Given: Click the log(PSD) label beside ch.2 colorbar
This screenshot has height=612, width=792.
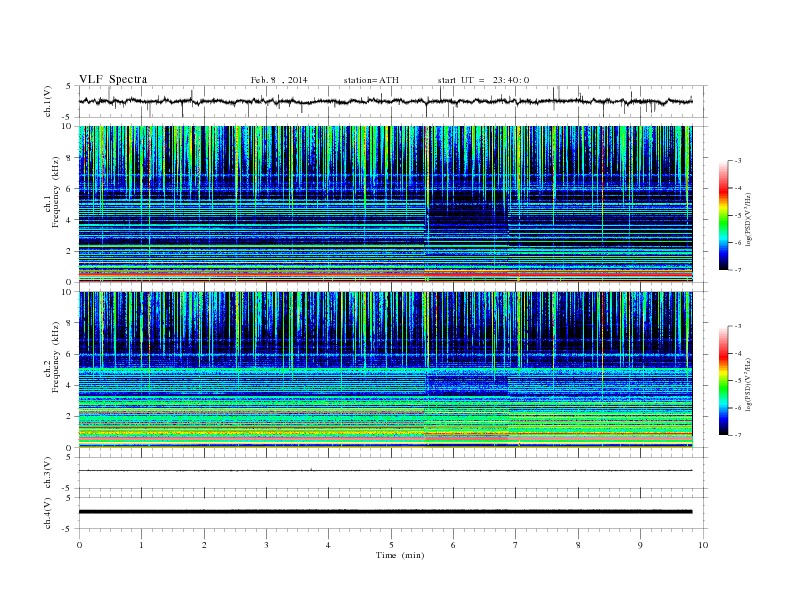Looking at the screenshot, I should coord(748,384).
